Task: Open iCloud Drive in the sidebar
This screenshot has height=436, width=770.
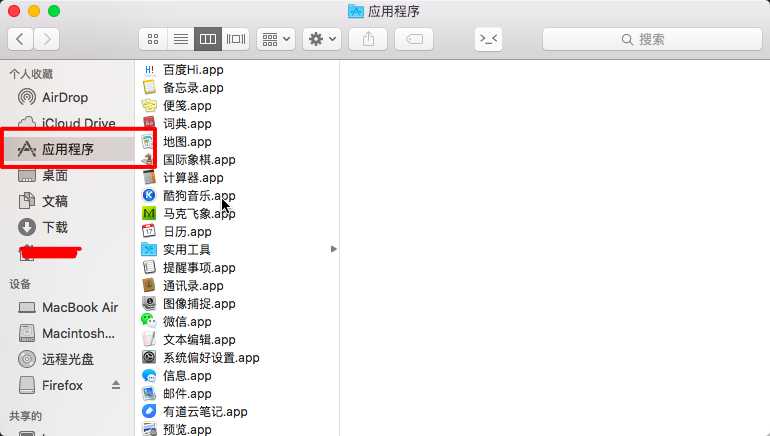Action: click(x=66, y=123)
